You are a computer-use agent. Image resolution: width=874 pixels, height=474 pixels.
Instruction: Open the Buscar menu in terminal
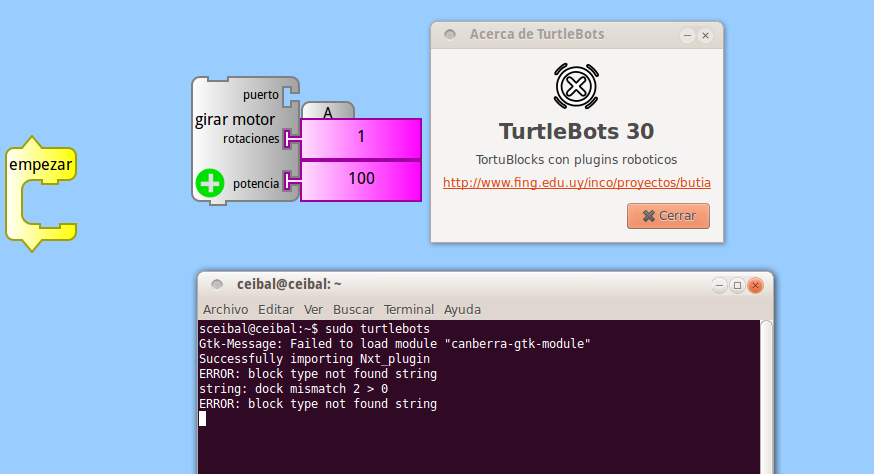tap(353, 309)
